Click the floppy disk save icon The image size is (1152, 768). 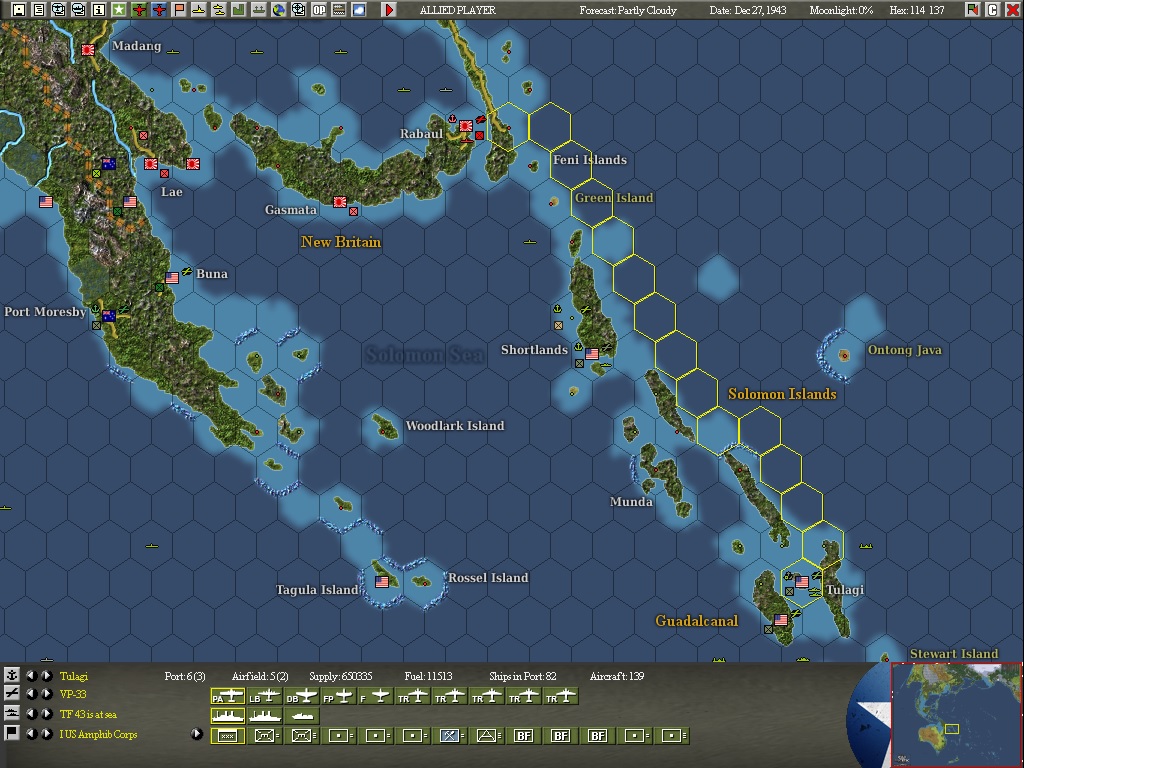19,10
